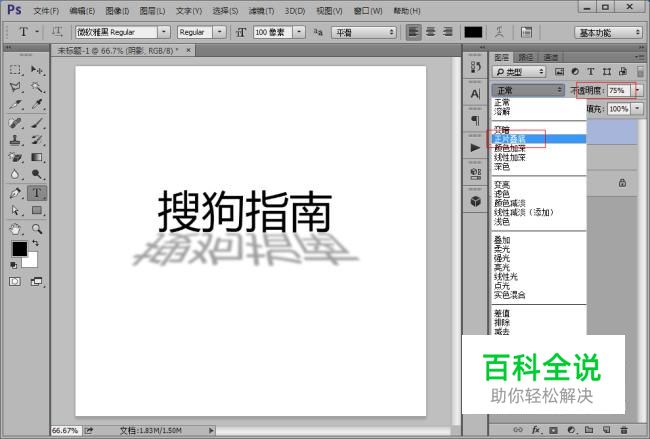650x439 pixels.
Task: Align text left
Action: click(x=413, y=32)
